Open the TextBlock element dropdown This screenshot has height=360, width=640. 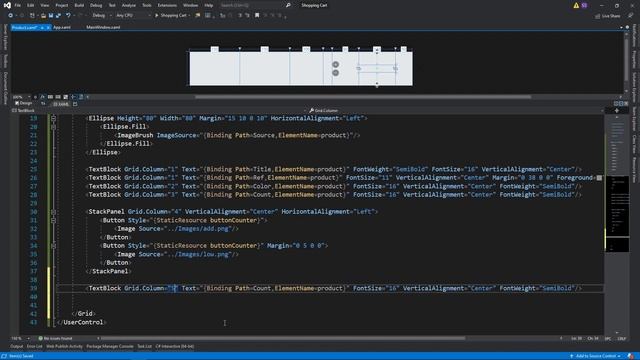click(157, 111)
